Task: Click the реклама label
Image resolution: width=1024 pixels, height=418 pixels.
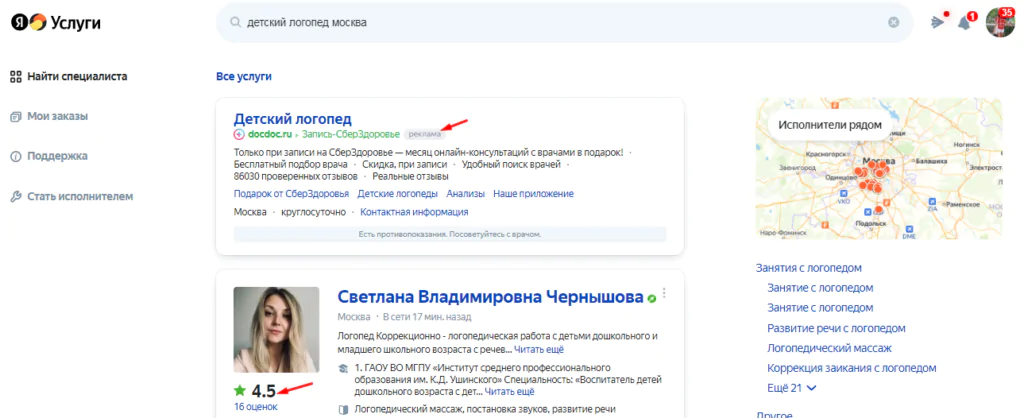Action: (x=424, y=135)
